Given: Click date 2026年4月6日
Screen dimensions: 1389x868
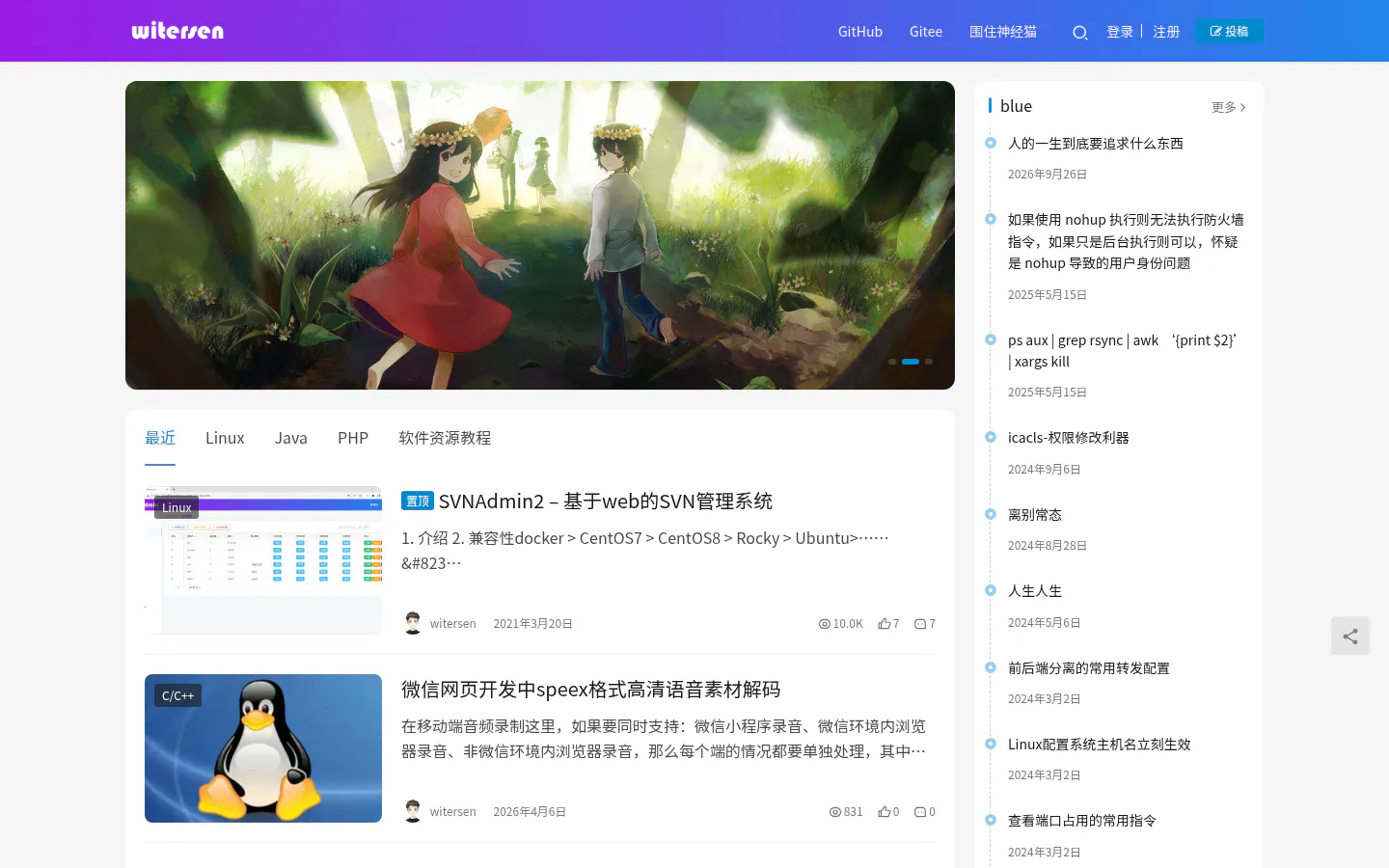Looking at the screenshot, I should pyautogui.click(x=530, y=812).
